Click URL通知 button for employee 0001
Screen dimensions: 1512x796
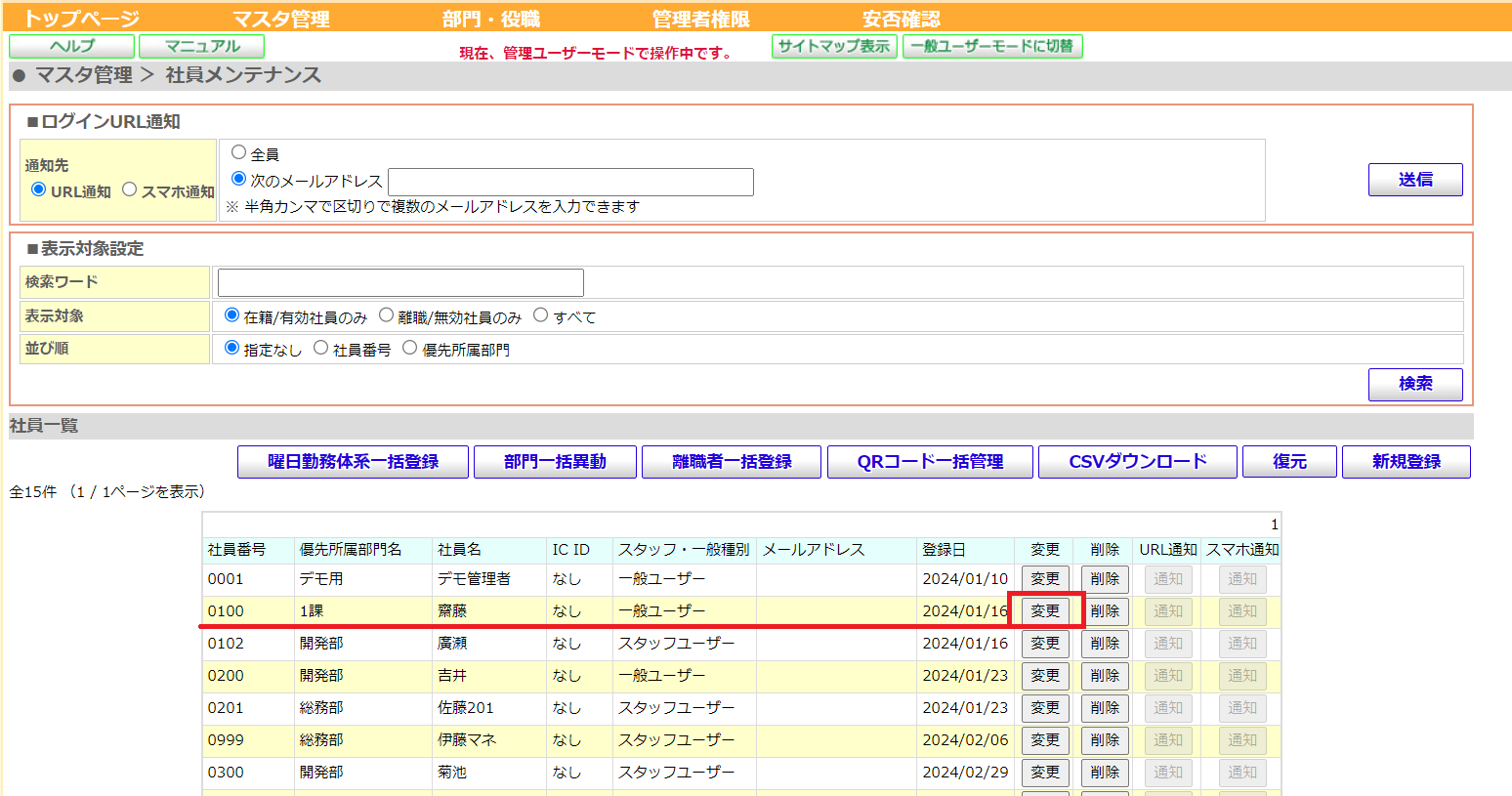pyautogui.click(x=1168, y=579)
